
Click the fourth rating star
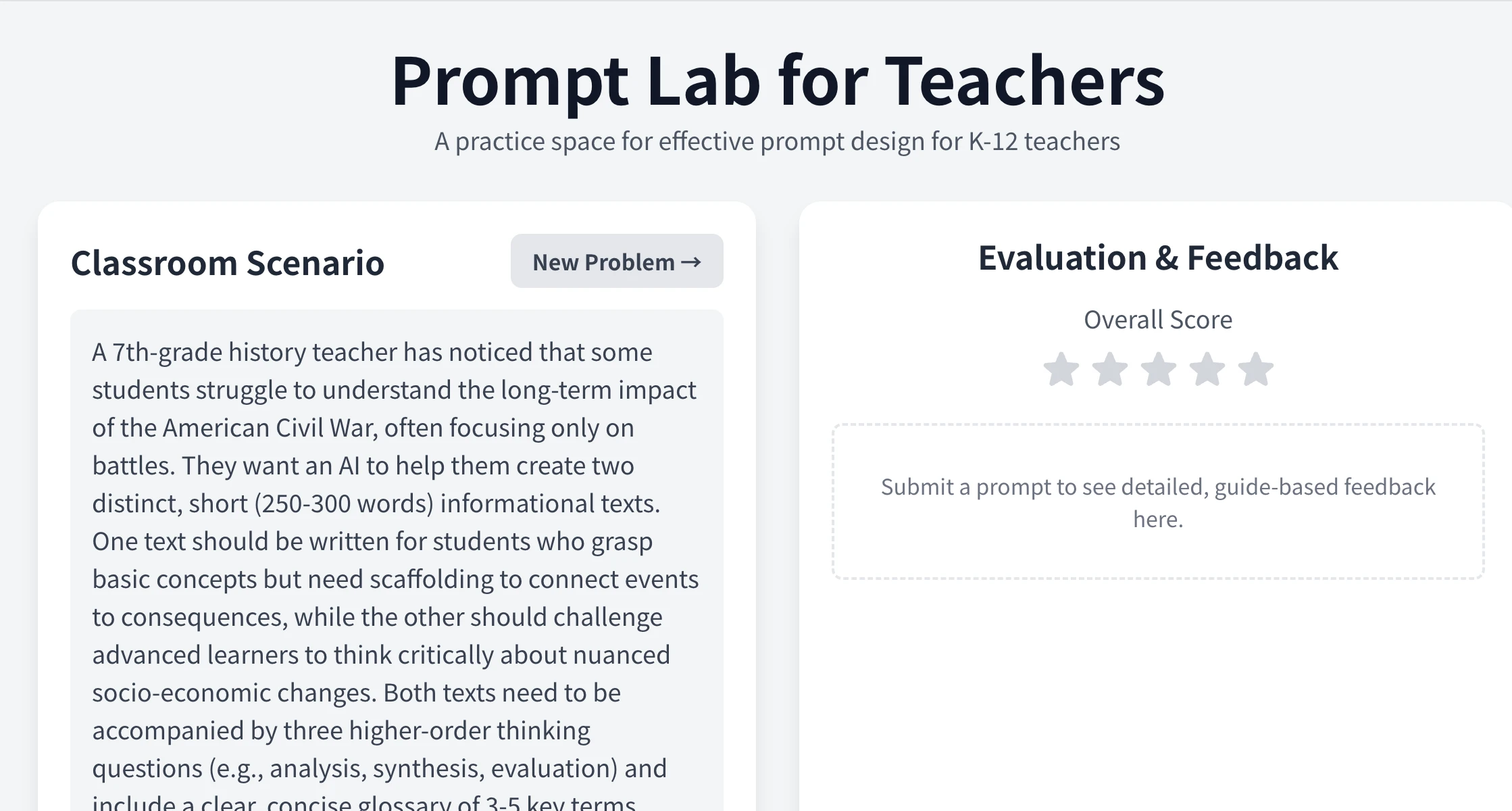(1207, 370)
